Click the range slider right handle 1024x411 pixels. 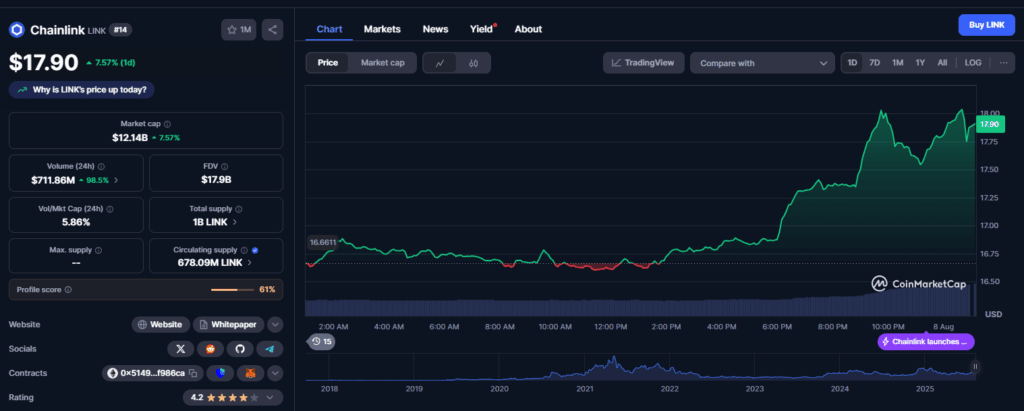coord(975,367)
